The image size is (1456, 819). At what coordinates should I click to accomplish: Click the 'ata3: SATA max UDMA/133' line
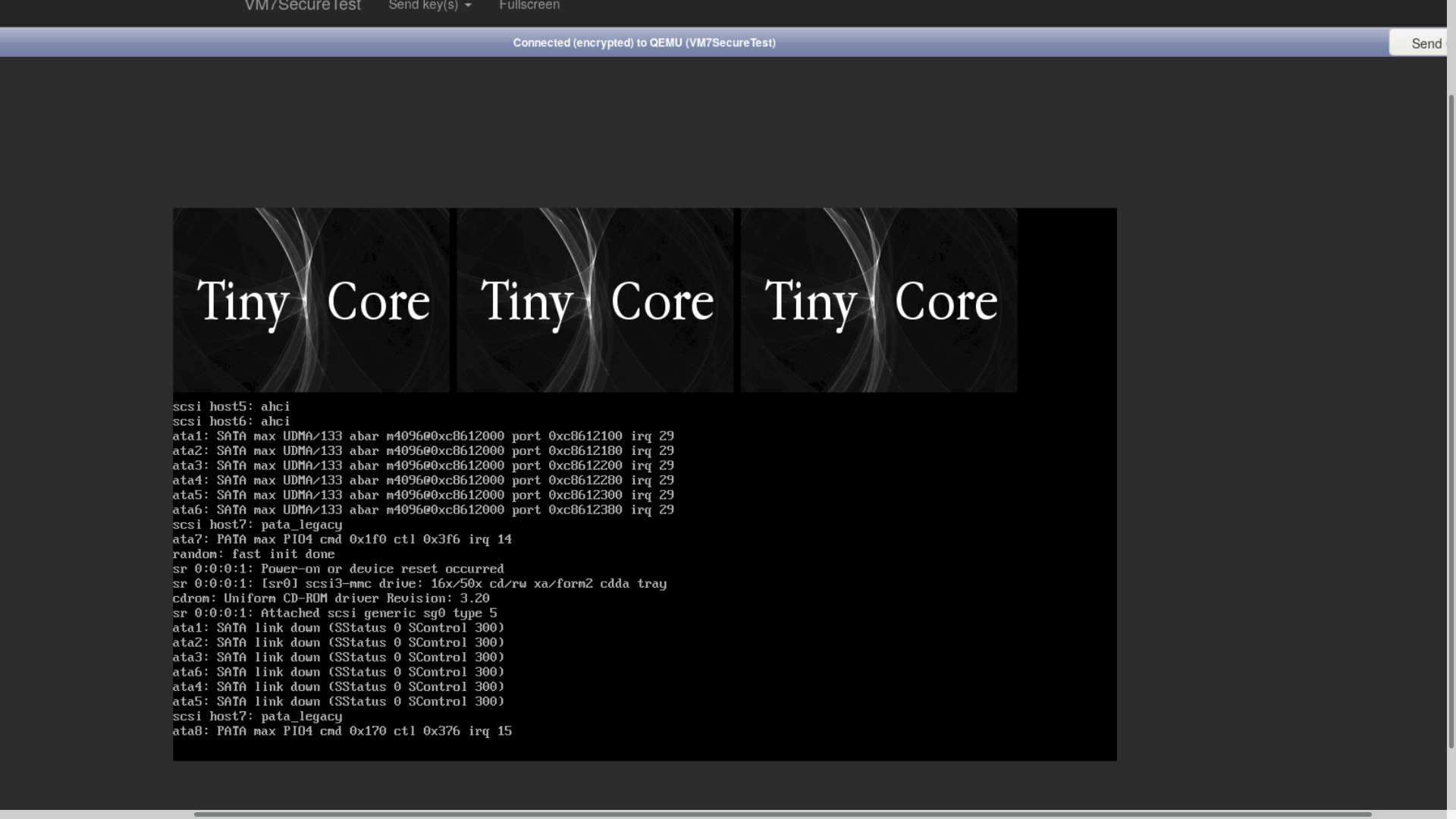[423, 466]
